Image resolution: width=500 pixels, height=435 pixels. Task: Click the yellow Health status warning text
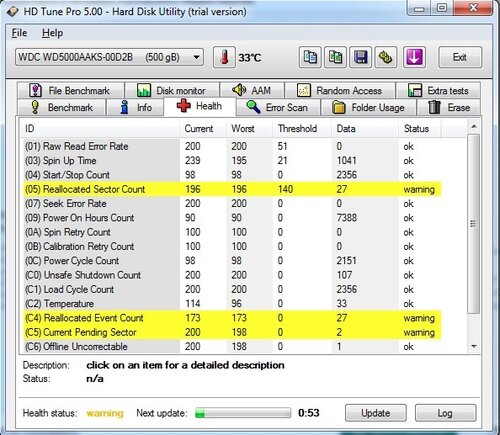(x=105, y=413)
